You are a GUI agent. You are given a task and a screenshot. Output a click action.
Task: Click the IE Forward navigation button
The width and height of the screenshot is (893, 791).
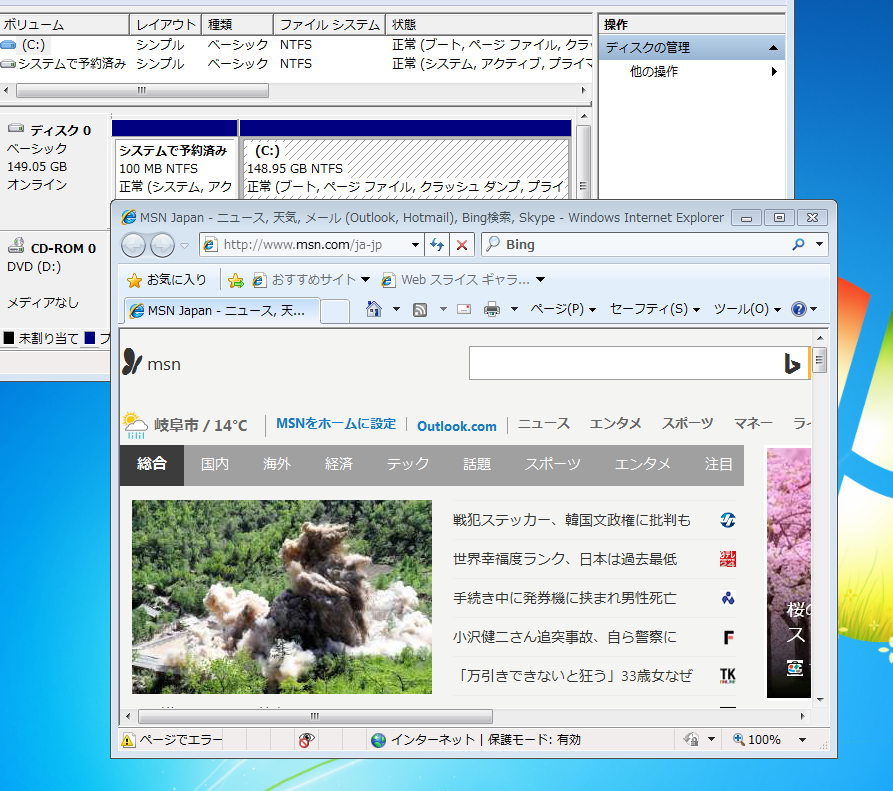tap(162, 245)
